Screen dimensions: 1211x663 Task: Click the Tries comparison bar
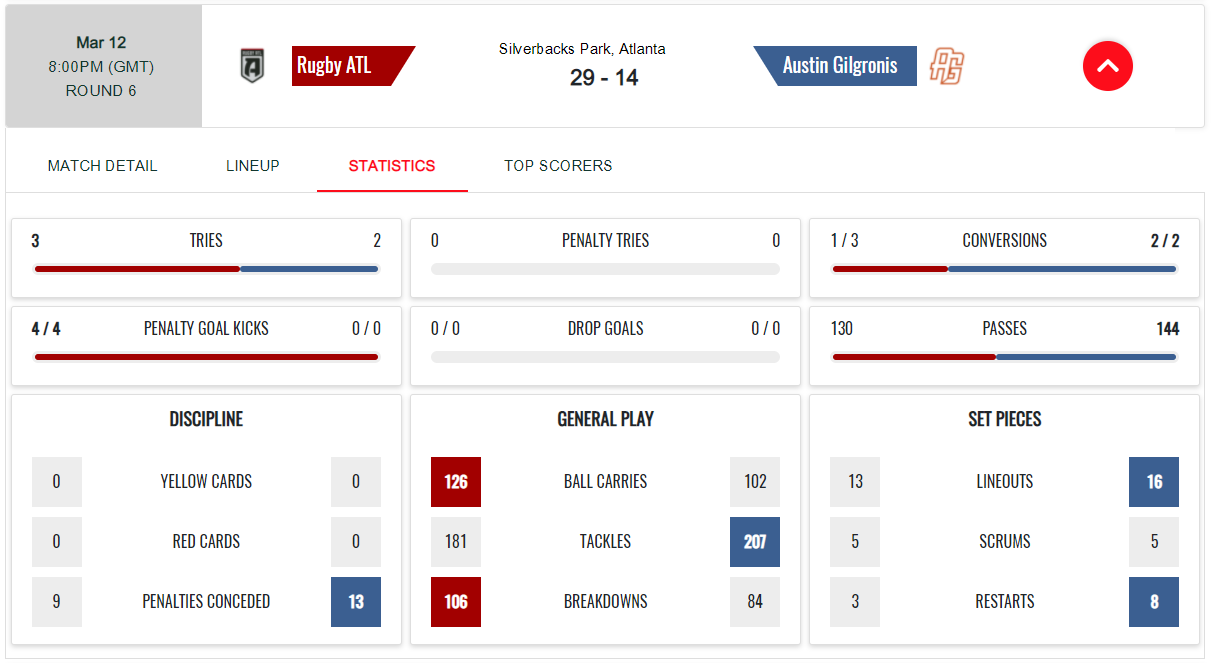pos(206,269)
